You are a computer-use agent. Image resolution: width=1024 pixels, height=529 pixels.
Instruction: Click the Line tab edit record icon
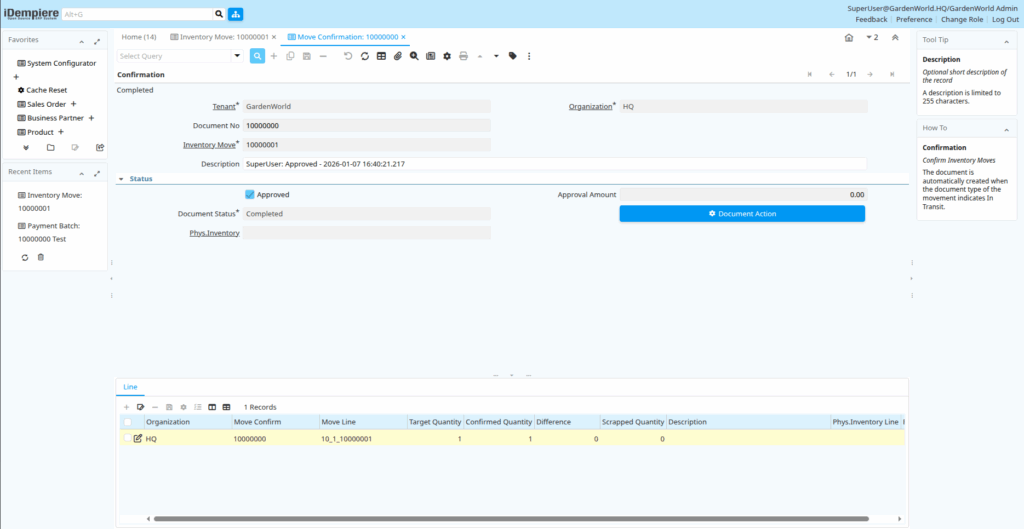pyautogui.click(x=140, y=407)
